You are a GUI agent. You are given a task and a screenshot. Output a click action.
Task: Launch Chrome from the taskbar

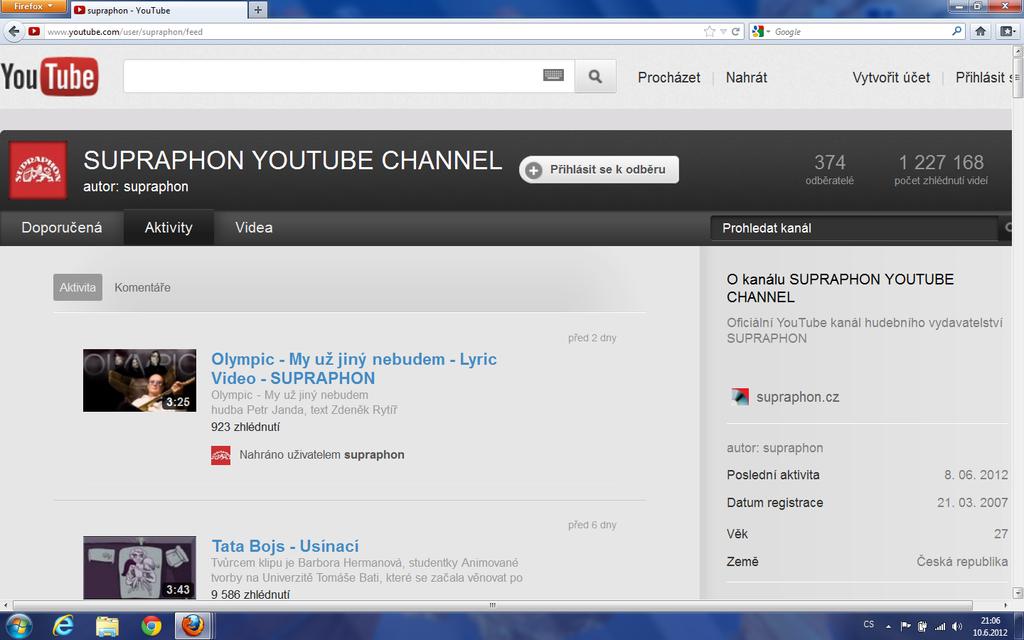click(x=151, y=626)
